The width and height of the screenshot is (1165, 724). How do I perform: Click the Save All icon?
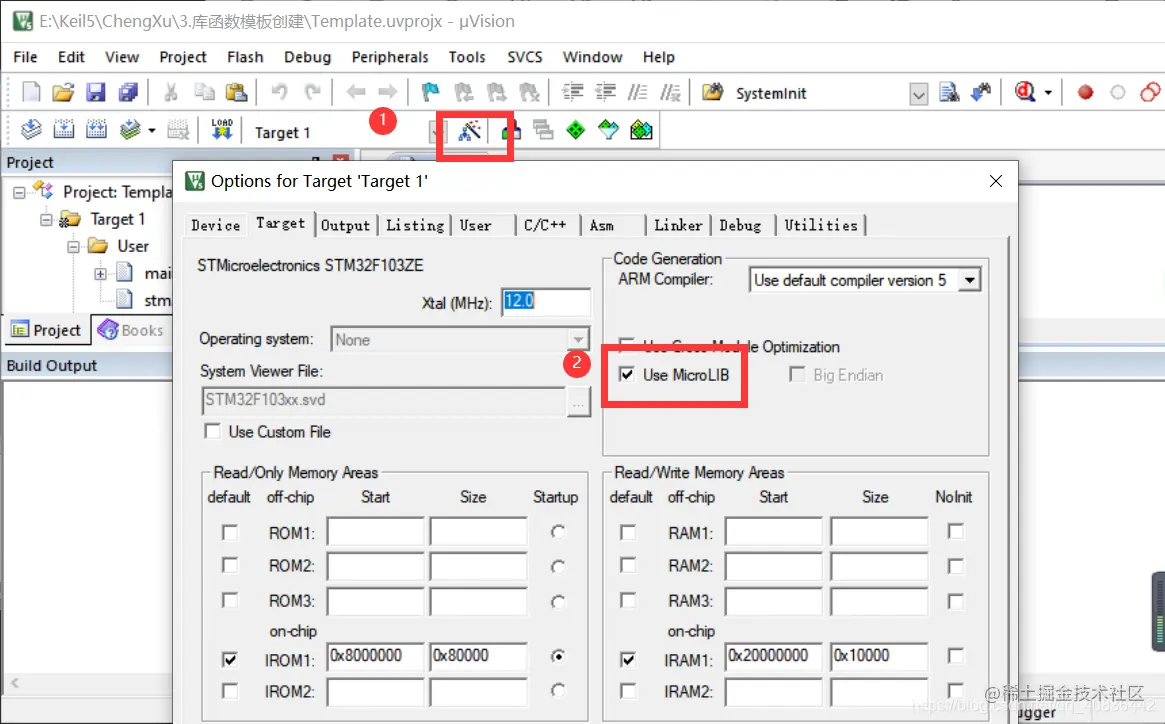click(x=128, y=92)
